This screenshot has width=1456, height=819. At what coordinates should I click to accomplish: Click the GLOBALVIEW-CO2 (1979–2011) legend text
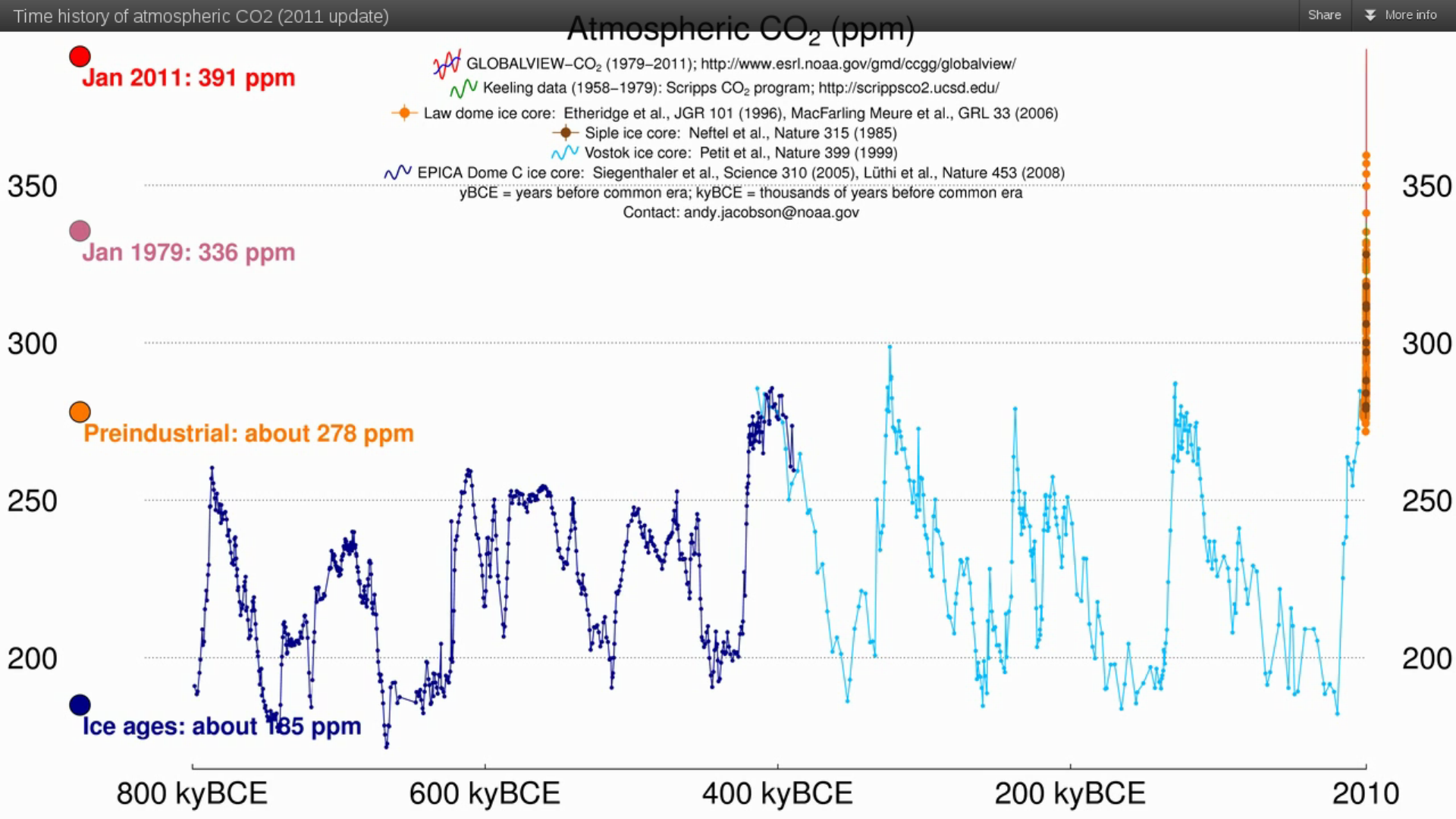741,64
